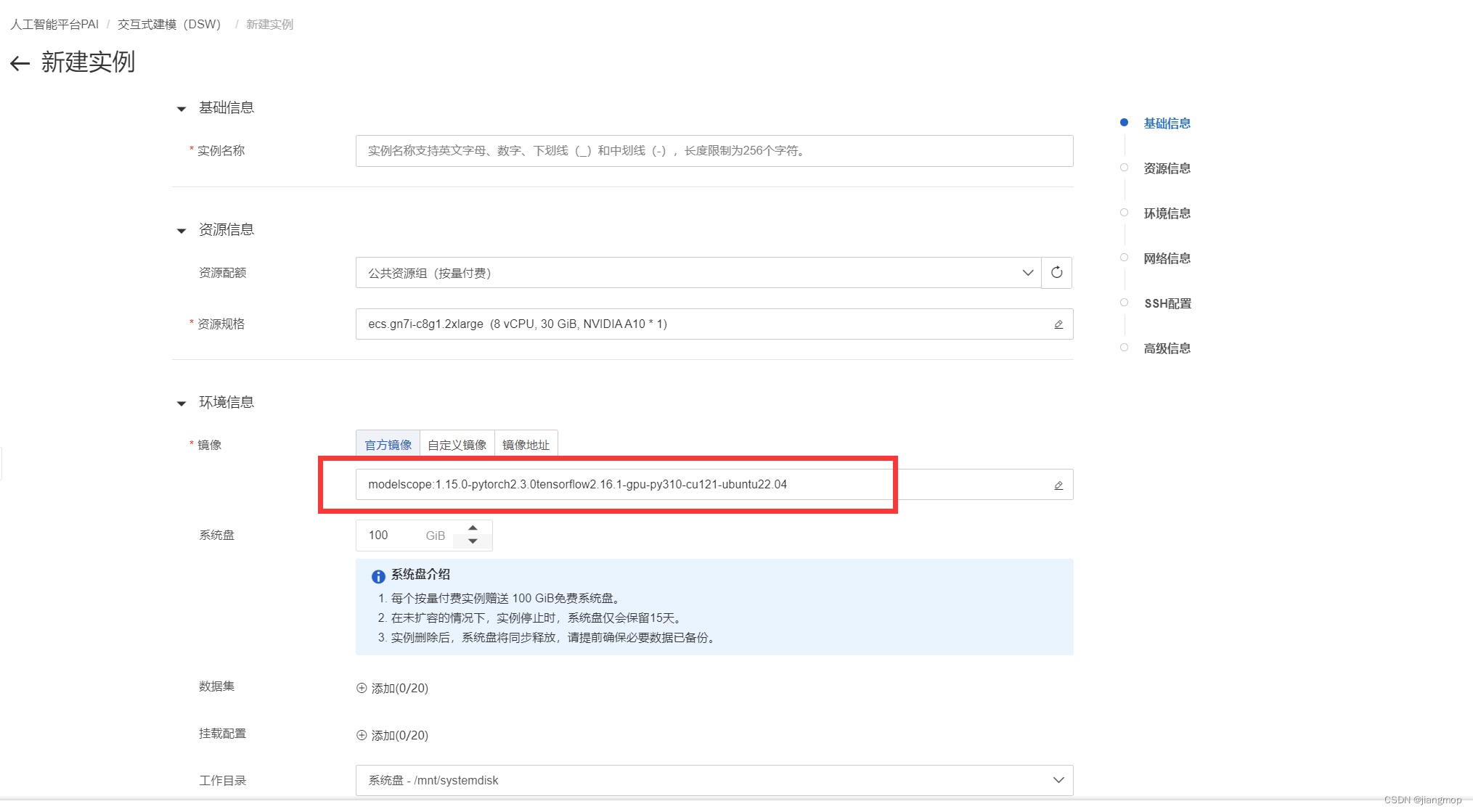Click the plus icon to add 数据集
Screen dimensions: 1473x812
click(x=361, y=688)
